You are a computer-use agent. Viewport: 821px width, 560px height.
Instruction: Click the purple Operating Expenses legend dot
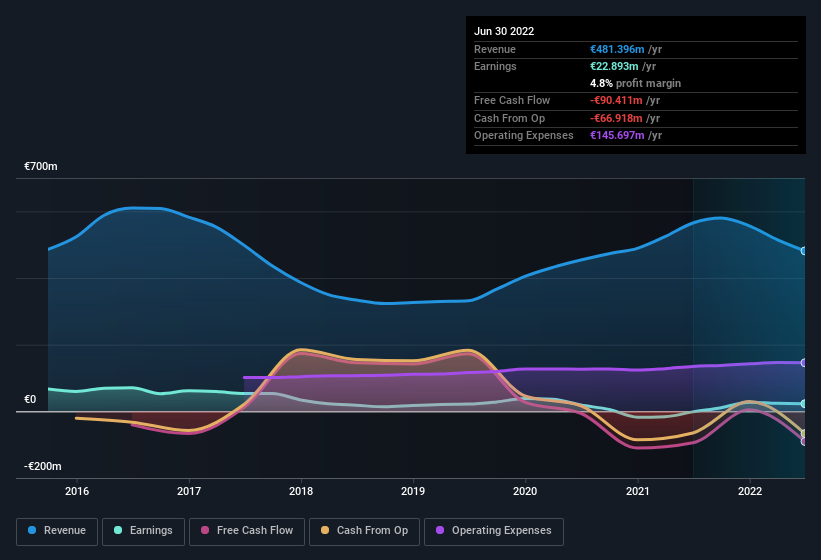click(x=440, y=531)
